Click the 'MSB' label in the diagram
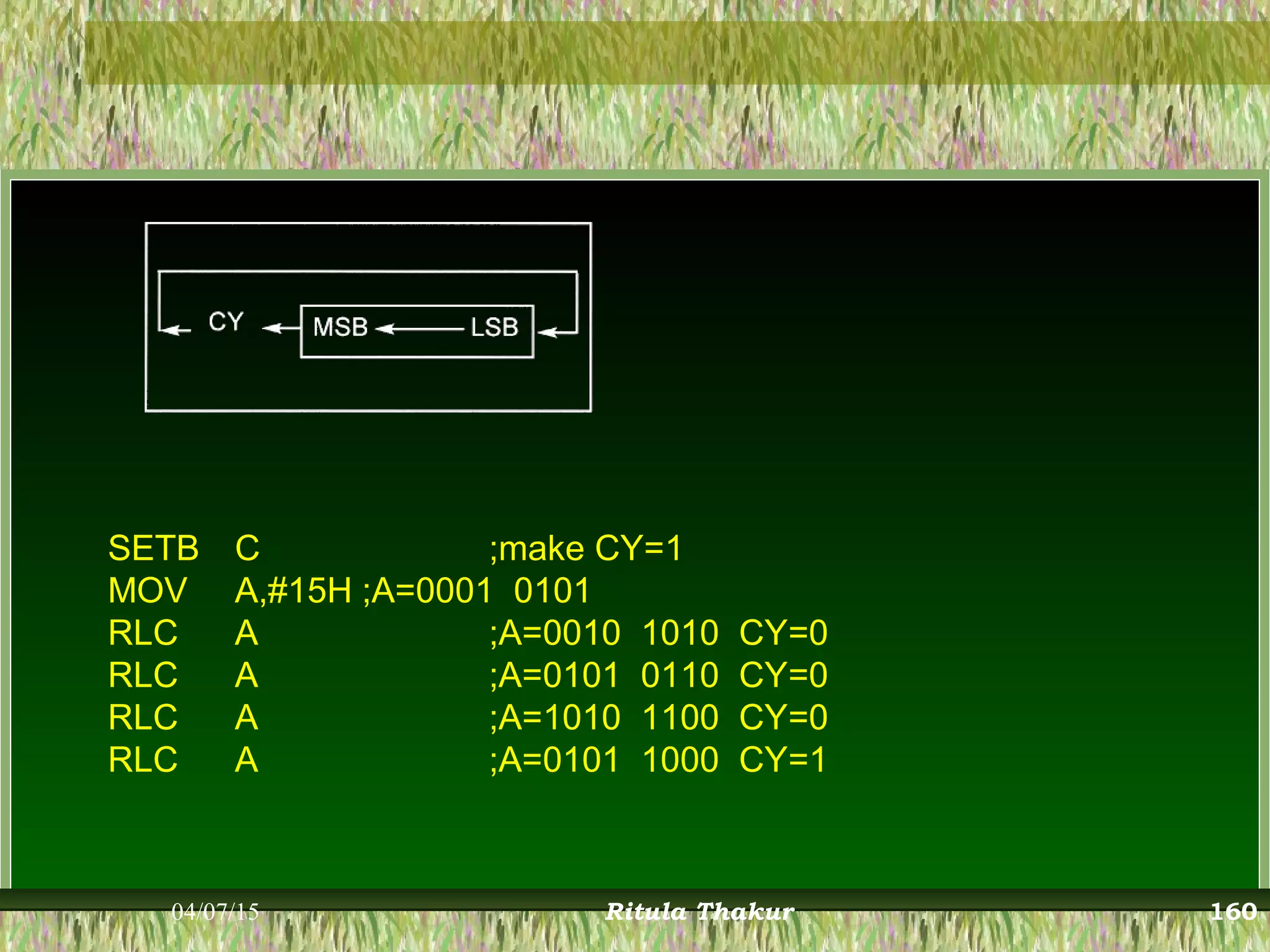The width and height of the screenshot is (1270, 952). click(x=340, y=327)
